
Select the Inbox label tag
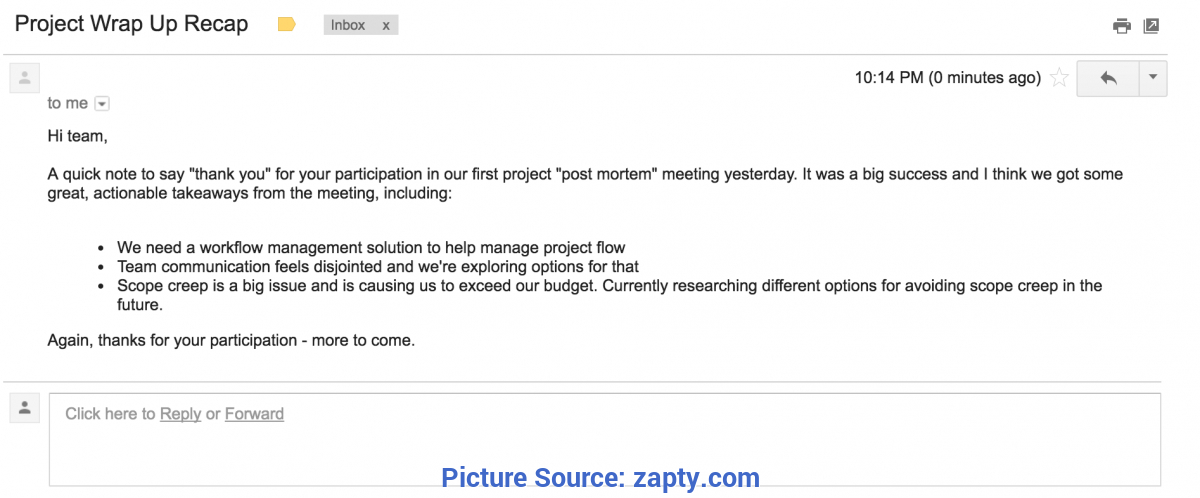pyautogui.click(x=348, y=25)
